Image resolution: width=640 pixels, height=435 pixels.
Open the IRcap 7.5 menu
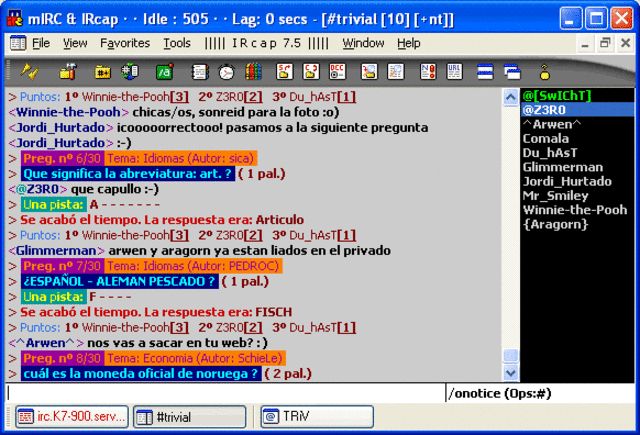pyautogui.click(x=267, y=43)
